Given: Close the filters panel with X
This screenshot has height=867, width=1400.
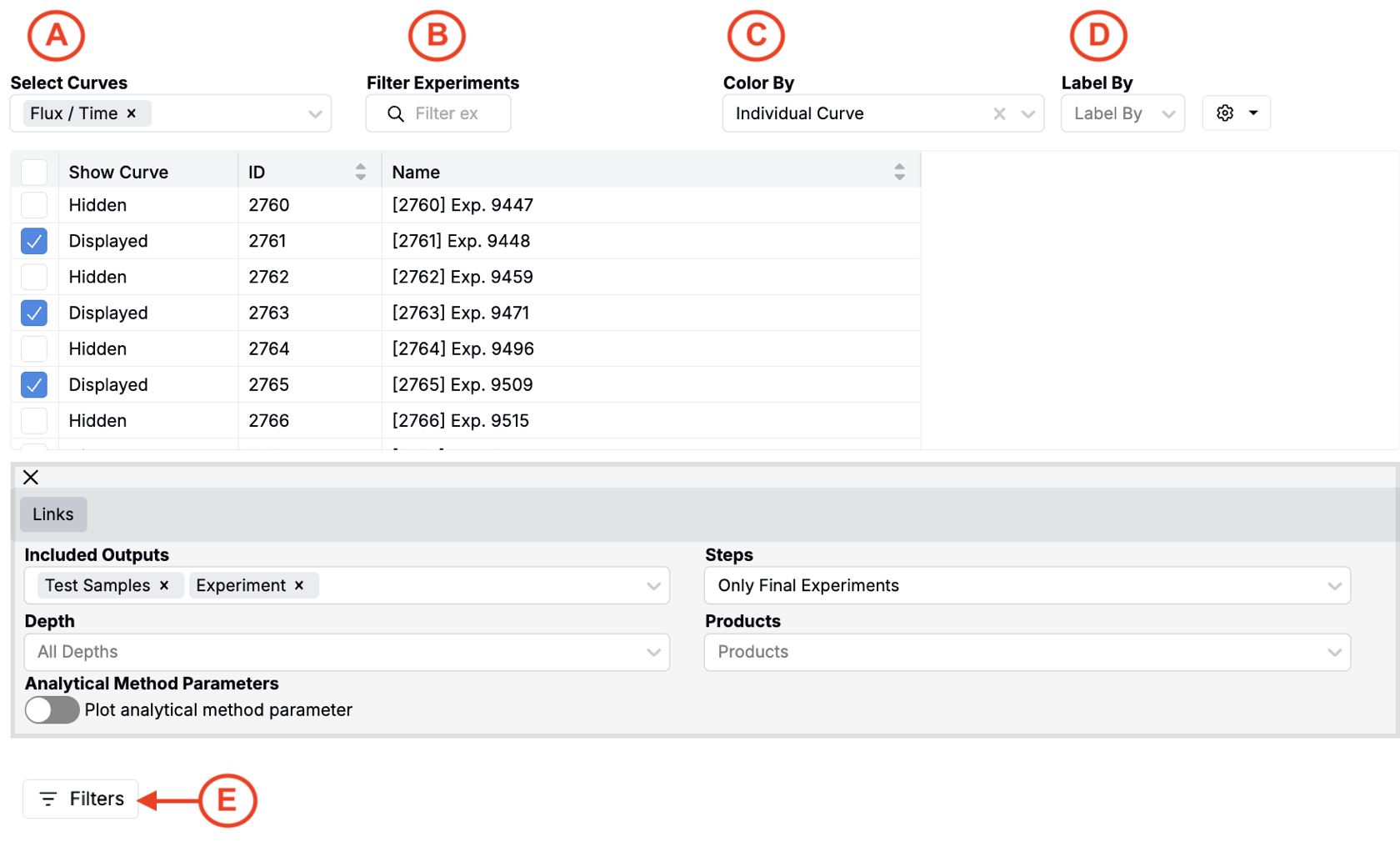Looking at the screenshot, I should (31, 477).
